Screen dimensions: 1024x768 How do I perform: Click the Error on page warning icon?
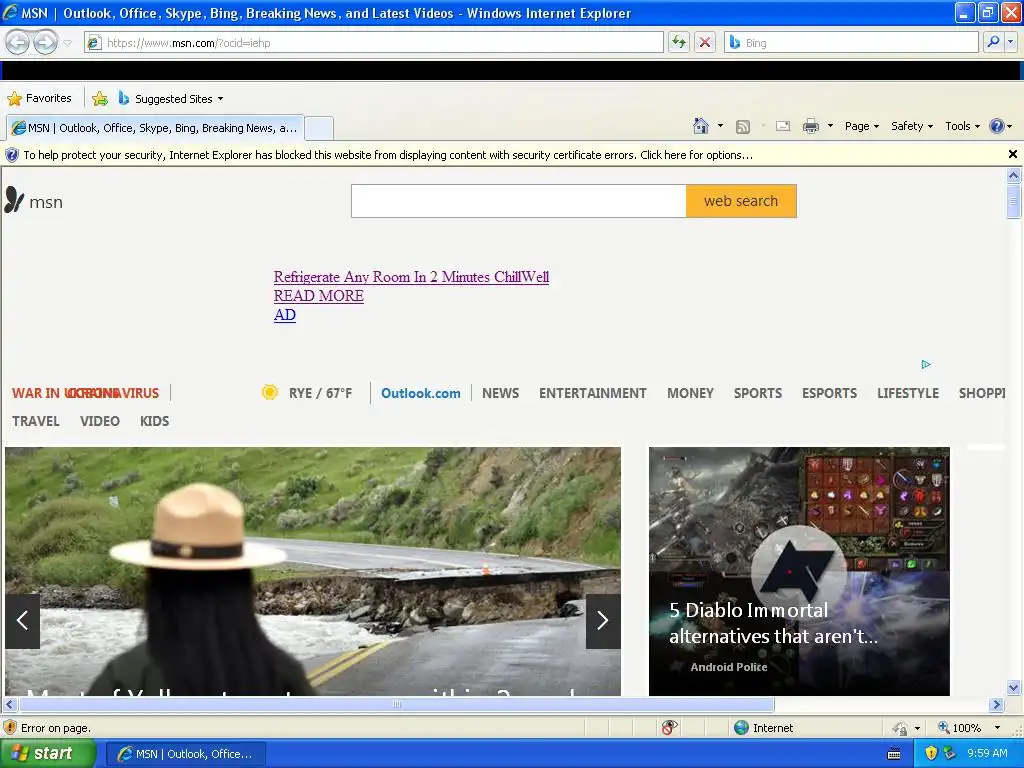[x=10, y=728]
